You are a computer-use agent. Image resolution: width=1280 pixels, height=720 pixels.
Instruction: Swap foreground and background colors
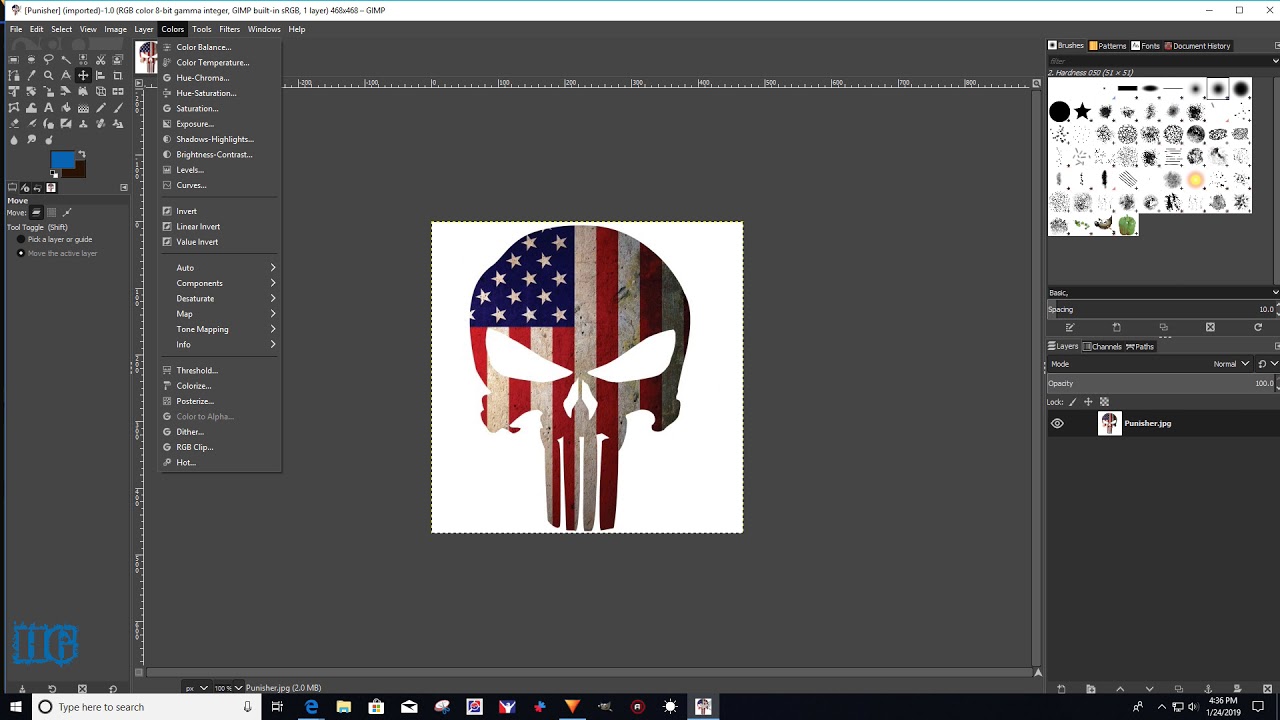82,154
